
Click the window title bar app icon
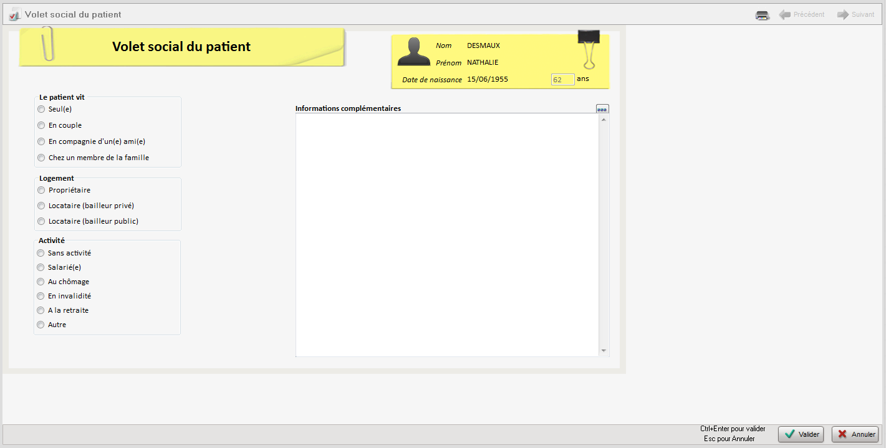click(14, 15)
